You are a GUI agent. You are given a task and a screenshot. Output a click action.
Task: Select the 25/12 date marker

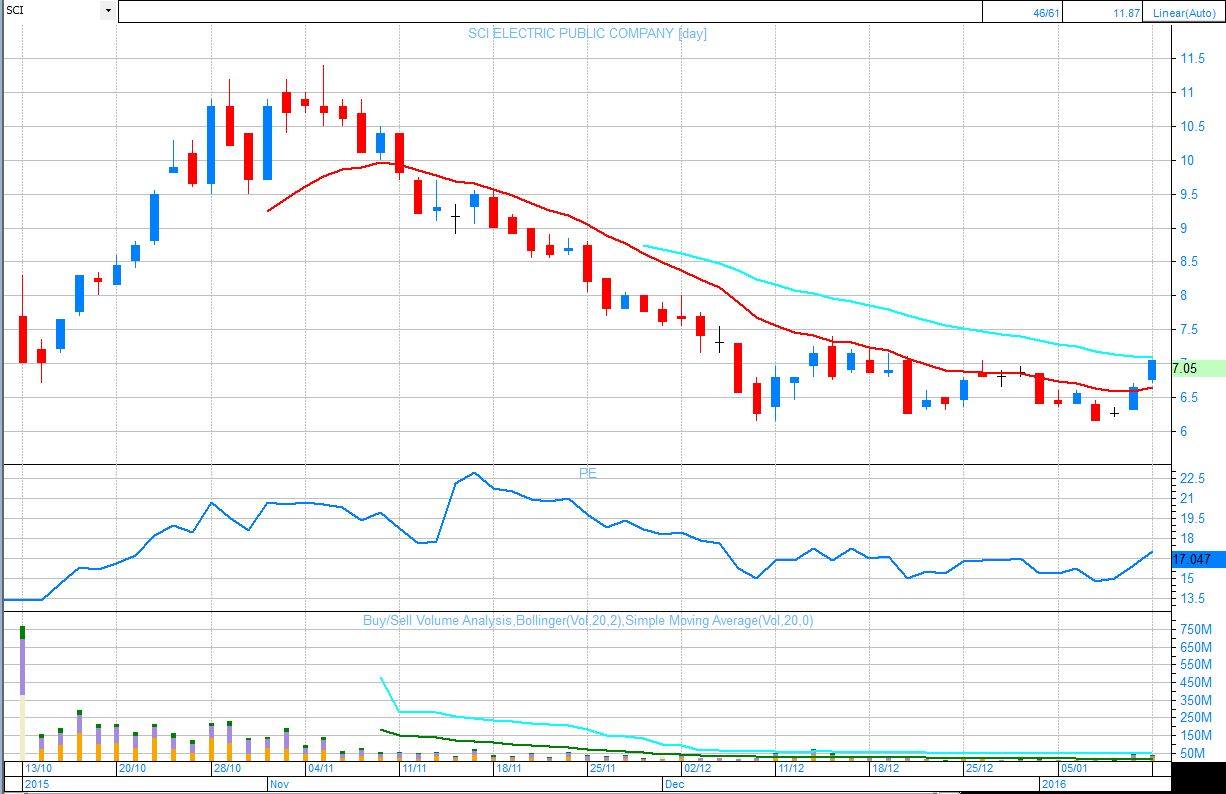pos(979,768)
